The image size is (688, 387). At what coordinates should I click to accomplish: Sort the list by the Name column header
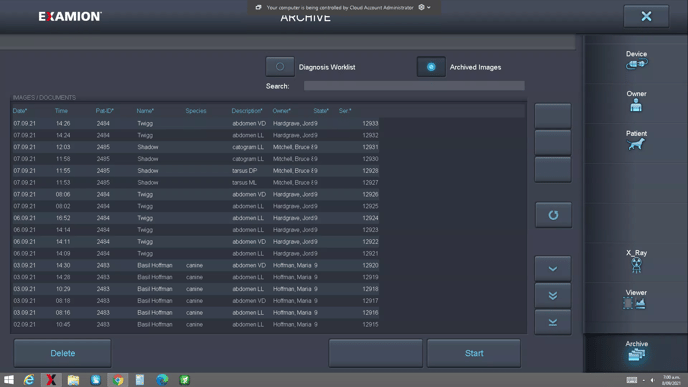(x=145, y=111)
